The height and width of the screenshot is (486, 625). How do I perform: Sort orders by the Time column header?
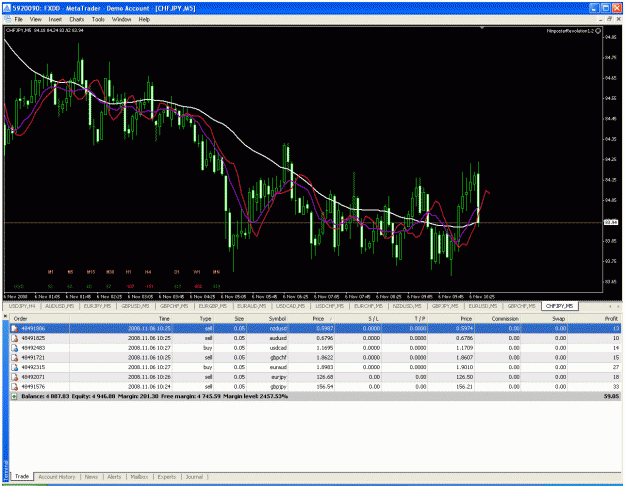coord(121,319)
